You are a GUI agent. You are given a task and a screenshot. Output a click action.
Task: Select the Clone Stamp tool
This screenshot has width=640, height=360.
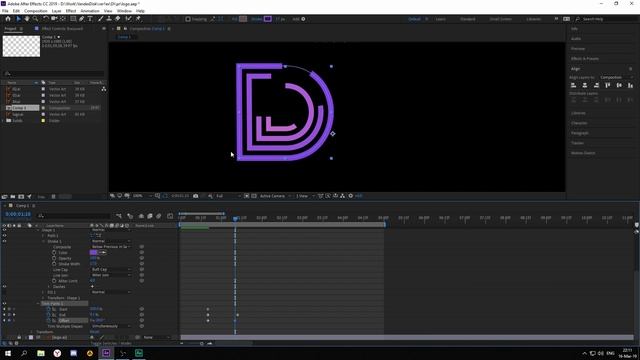[x=109, y=19]
